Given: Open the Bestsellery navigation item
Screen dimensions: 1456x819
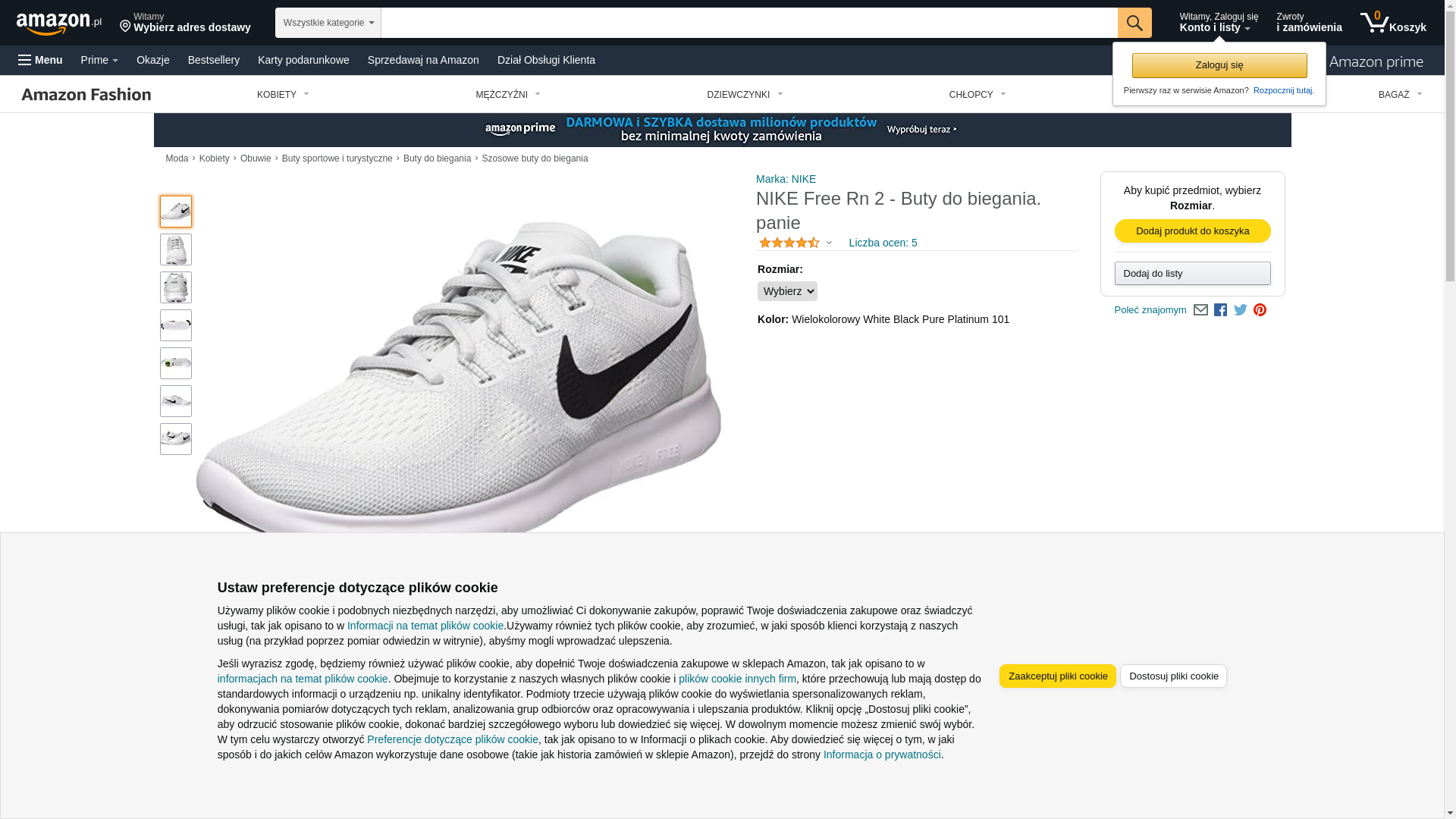Looking at the screenshot, I should tap(213, 60).
